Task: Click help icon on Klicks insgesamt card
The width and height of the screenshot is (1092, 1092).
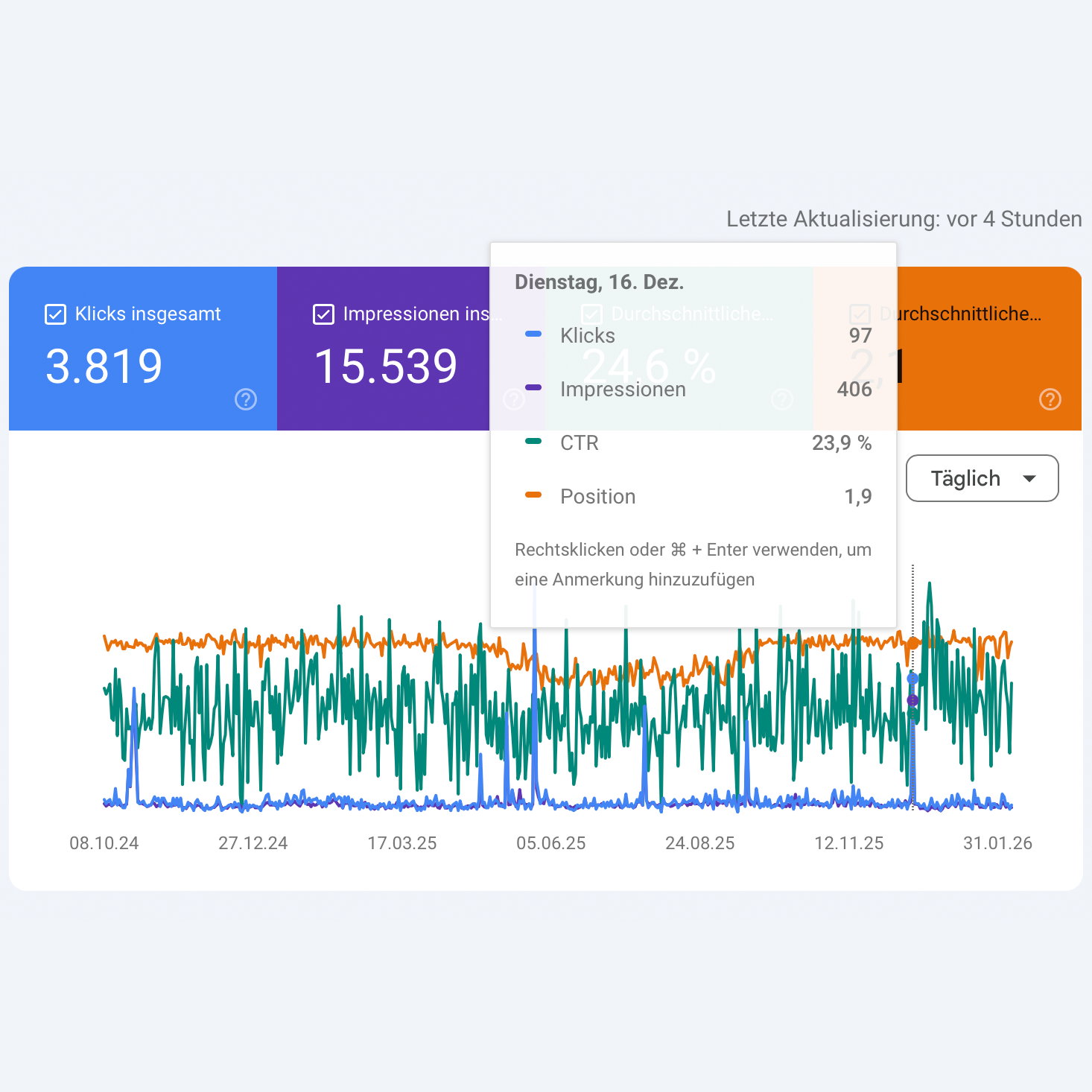Action: [x=246, y=400]
